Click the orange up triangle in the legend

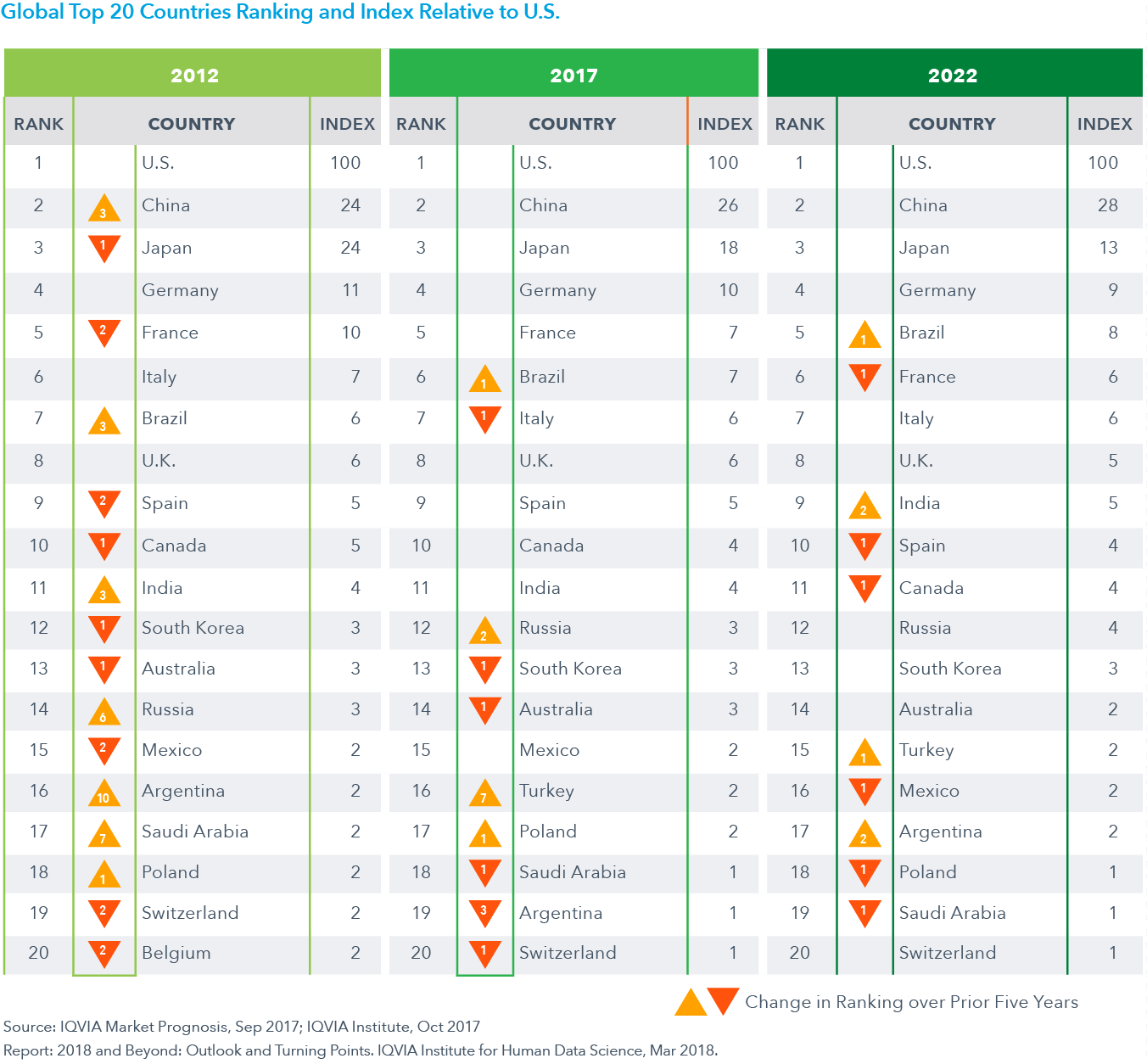point(691,1004)
